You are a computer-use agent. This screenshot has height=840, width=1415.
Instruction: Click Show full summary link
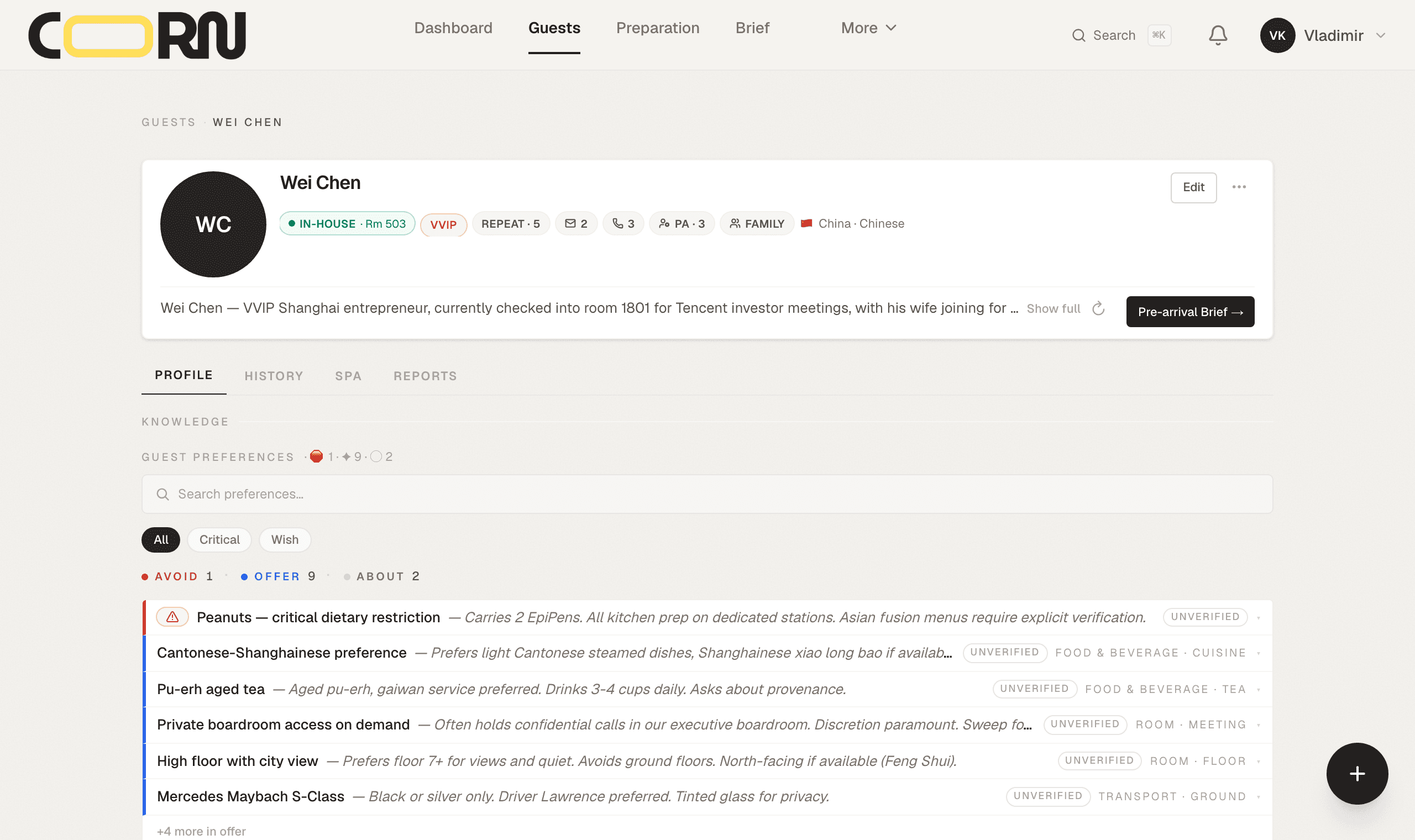click(1054, 308)
